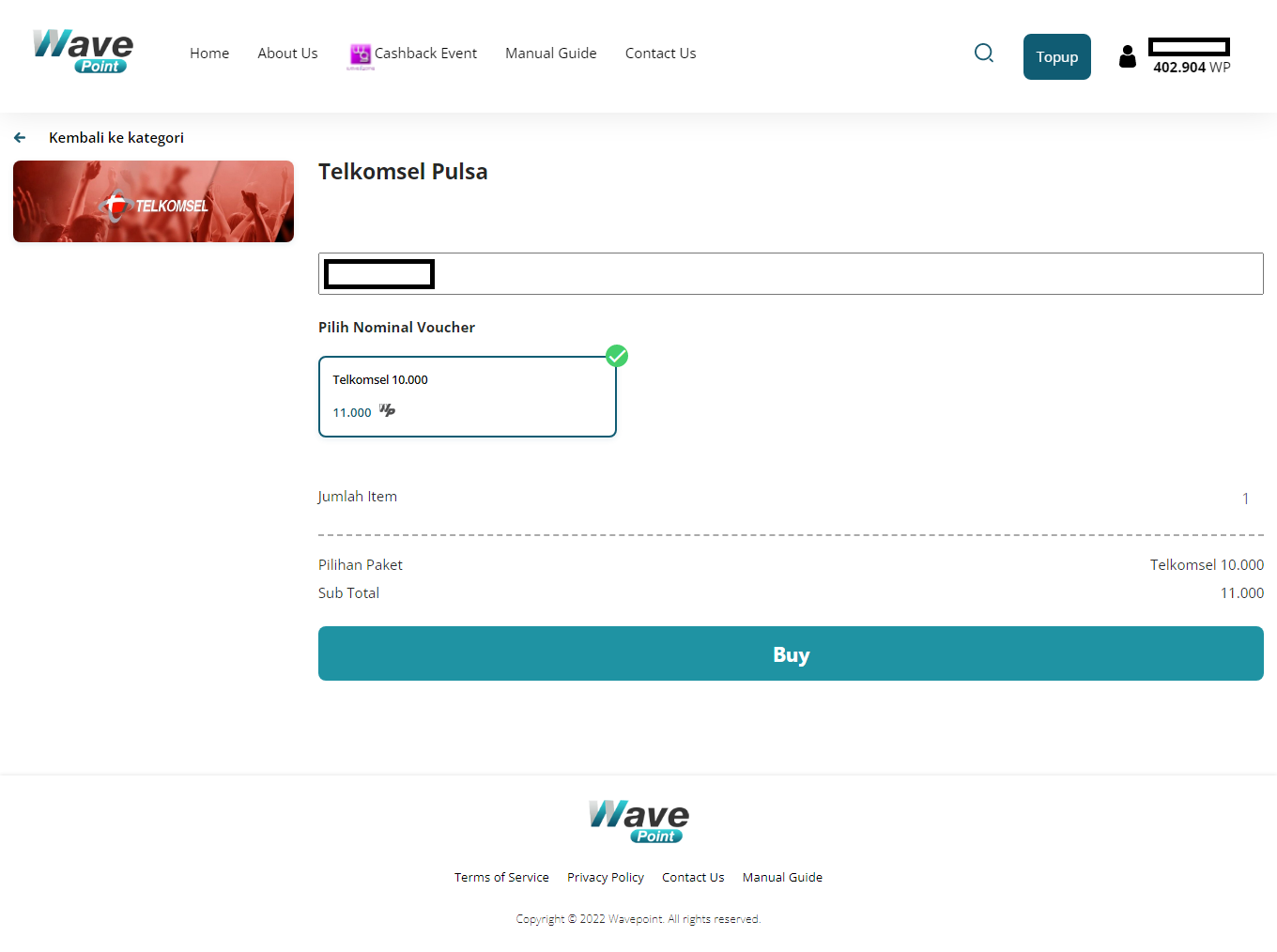1277x952 pixels.
Task: Click the Cashback Event gift icon
Action: (361, 54)
